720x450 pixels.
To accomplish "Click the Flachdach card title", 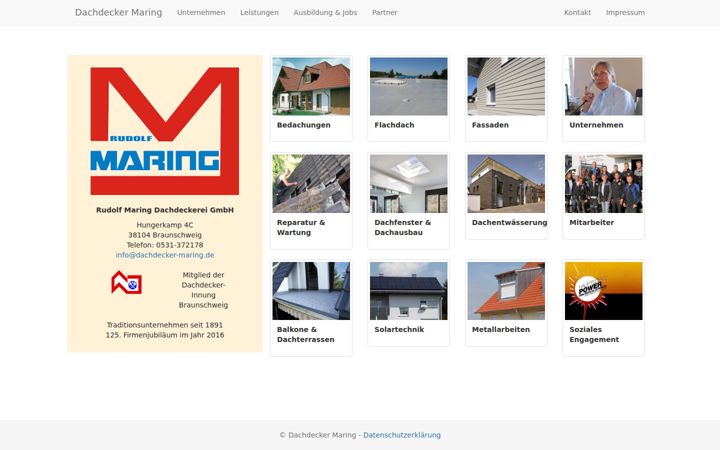I will point(394,125).
